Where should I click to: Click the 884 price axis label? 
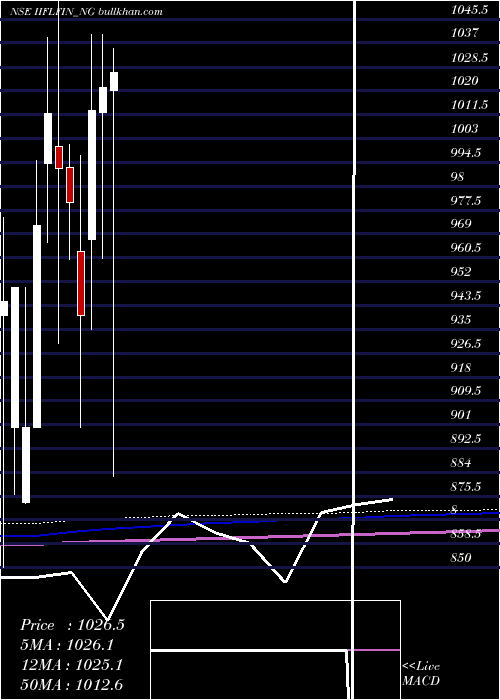[x=461, y=462]
